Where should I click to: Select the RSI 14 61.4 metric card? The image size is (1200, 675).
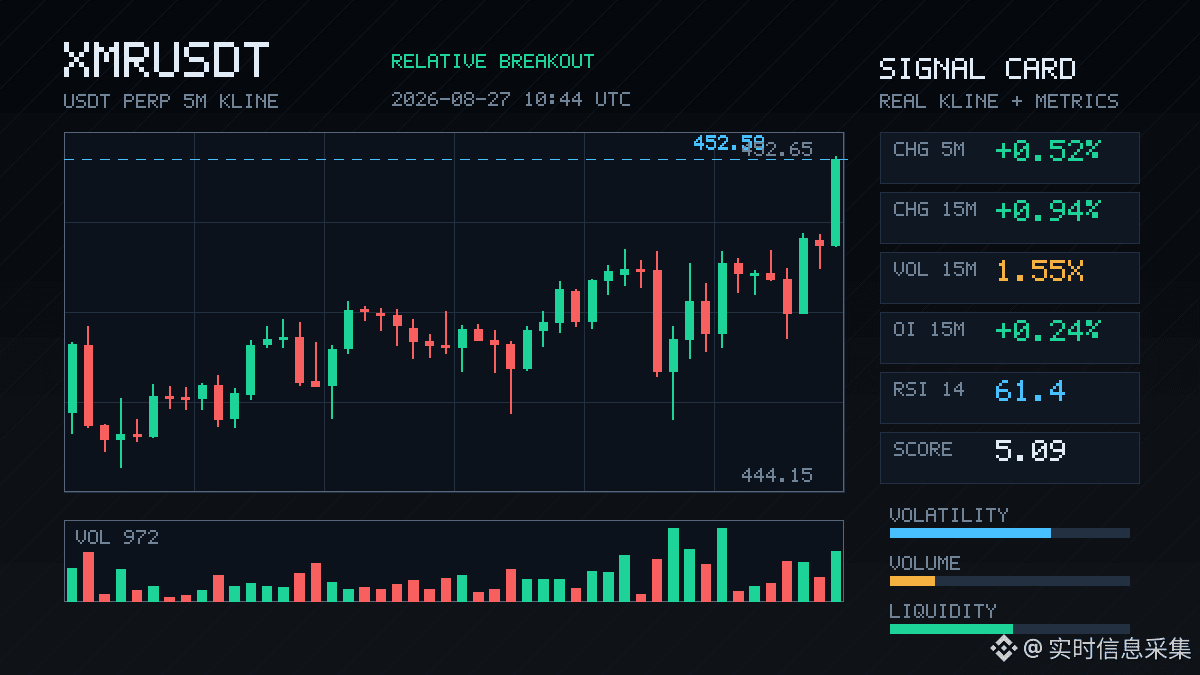tap(1009, 398)
